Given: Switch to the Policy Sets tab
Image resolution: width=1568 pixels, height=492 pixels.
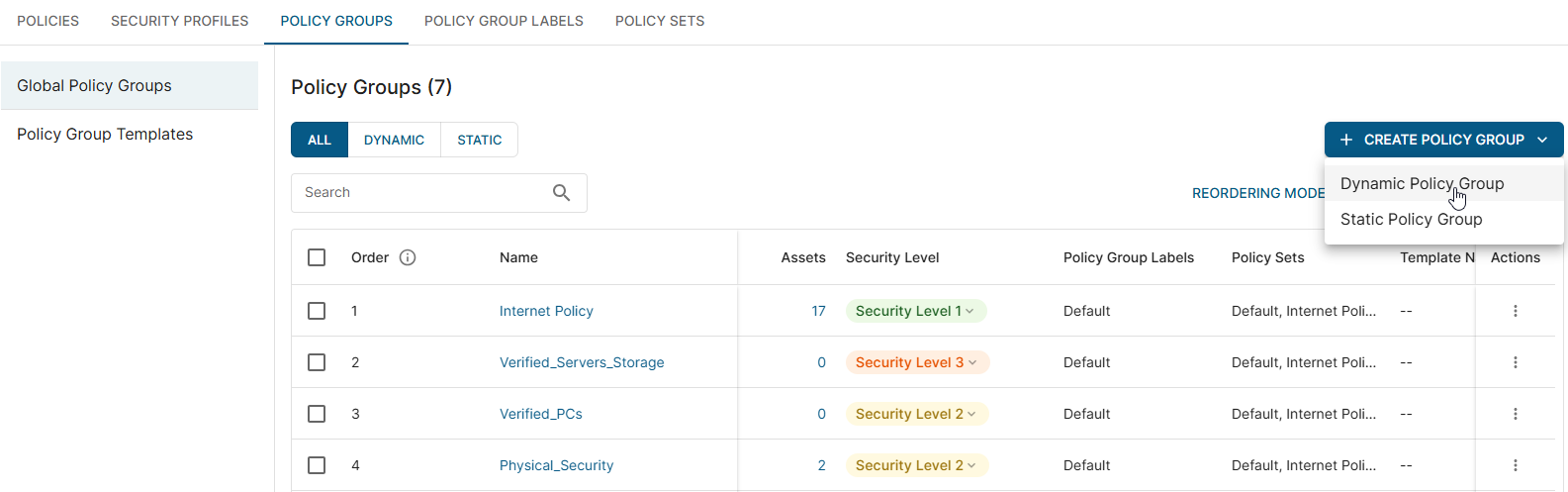Looking at the screenshot, I should pyautogui.click(x=660, y=21).
